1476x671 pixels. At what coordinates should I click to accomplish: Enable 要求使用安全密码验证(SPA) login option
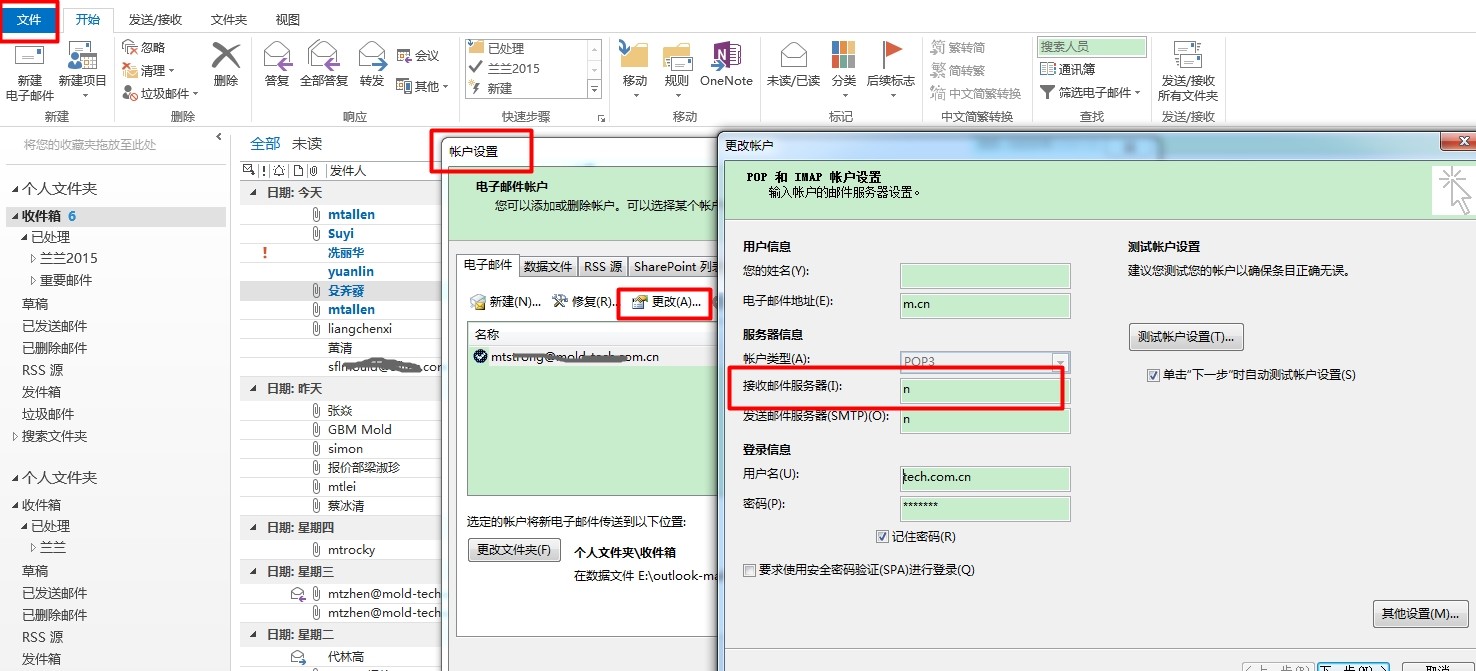[x=749, y=569]
